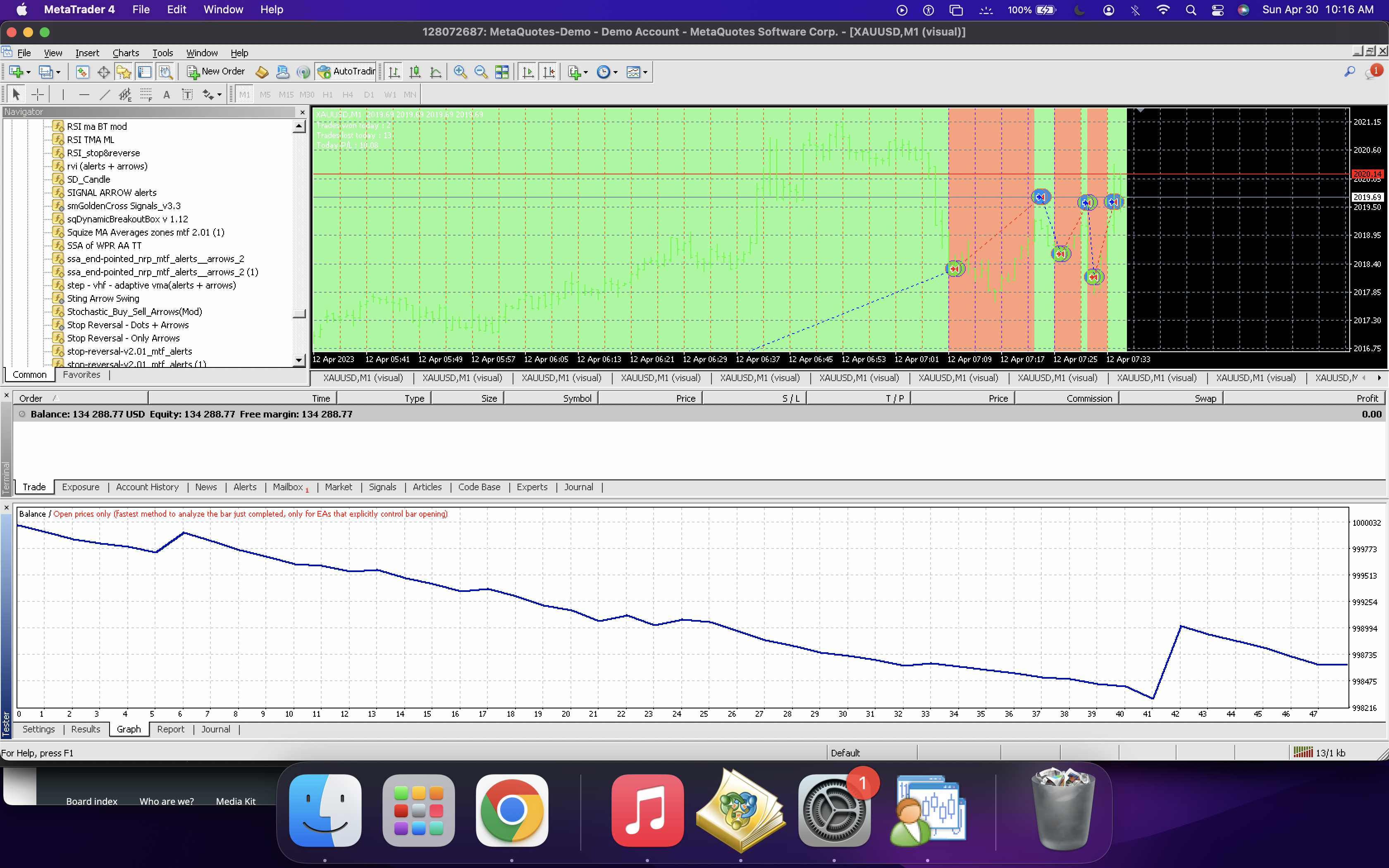Open the Periodicity clock dropdown arrow

pyautogui.click(x=615, y=72)
